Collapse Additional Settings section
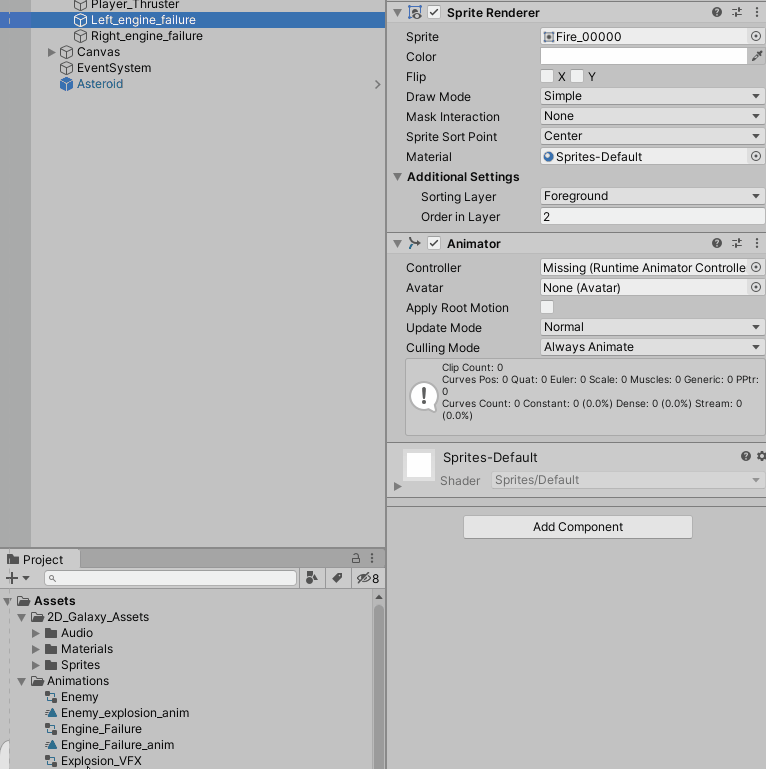The height and width of the screenshot is (769, 766). (397, 177)
